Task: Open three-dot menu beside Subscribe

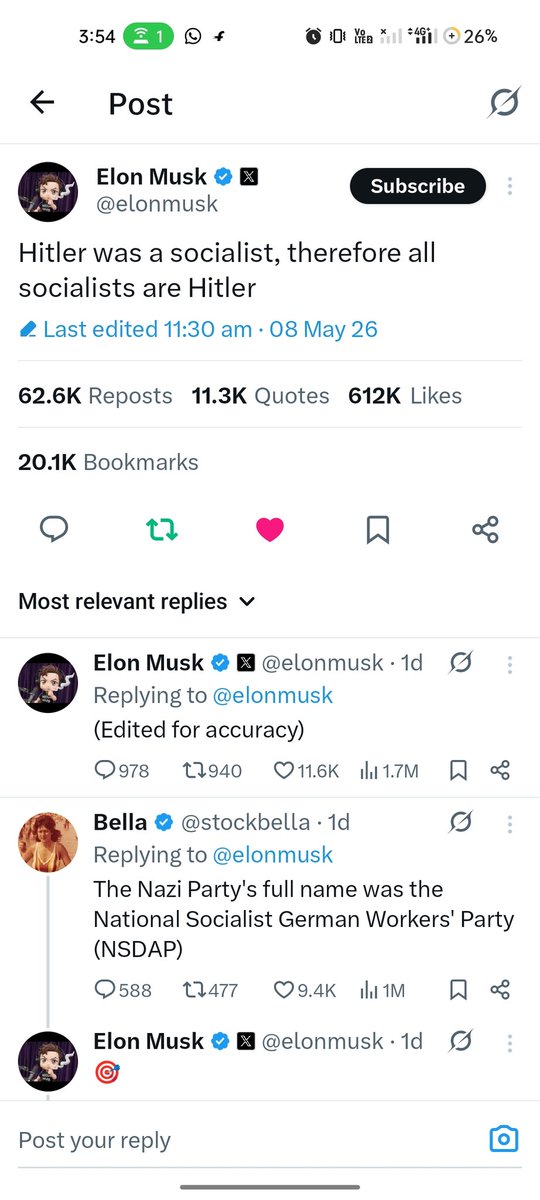Action: pyautogui.click(x=510, y=186)
